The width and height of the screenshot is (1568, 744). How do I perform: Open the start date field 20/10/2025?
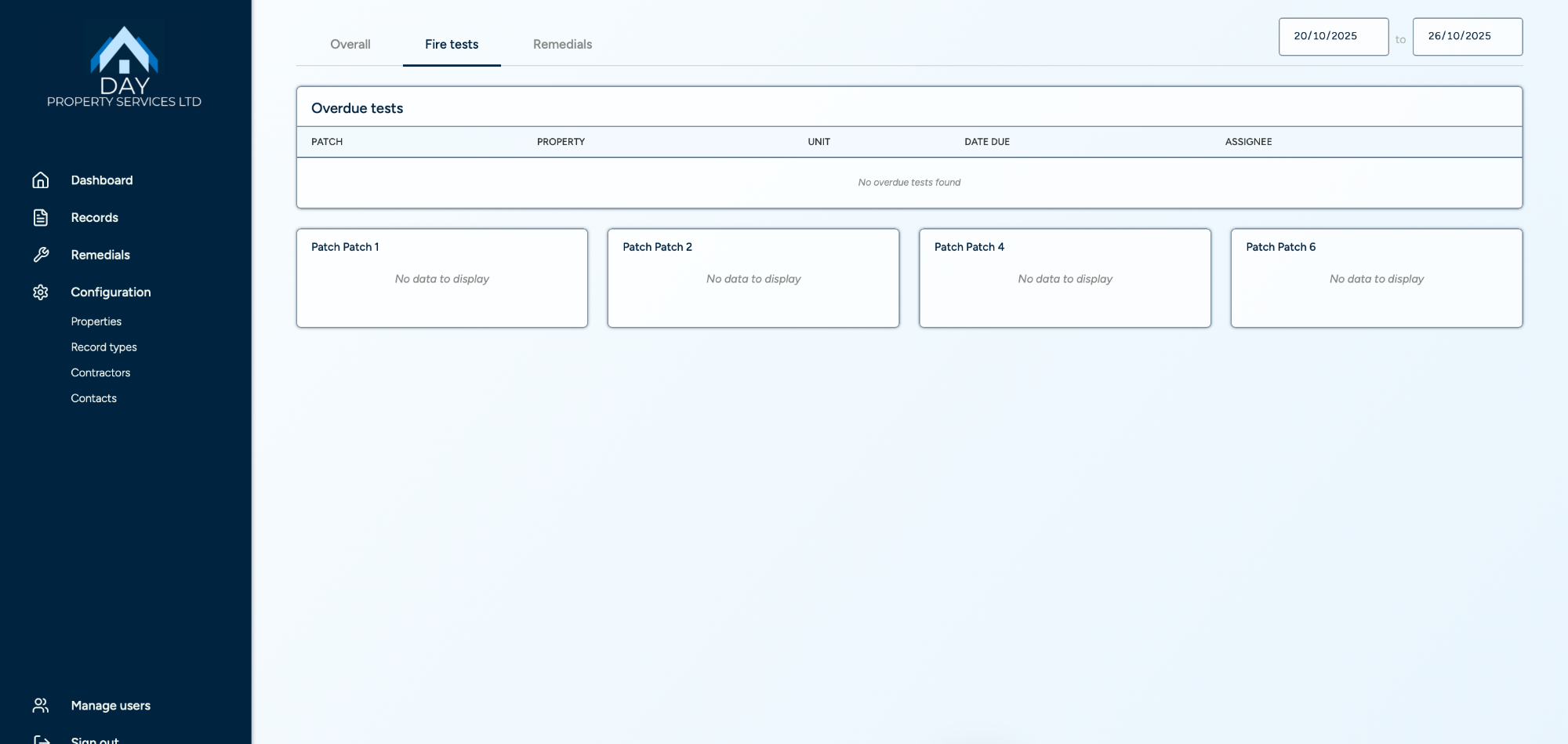pos(1333,37)
